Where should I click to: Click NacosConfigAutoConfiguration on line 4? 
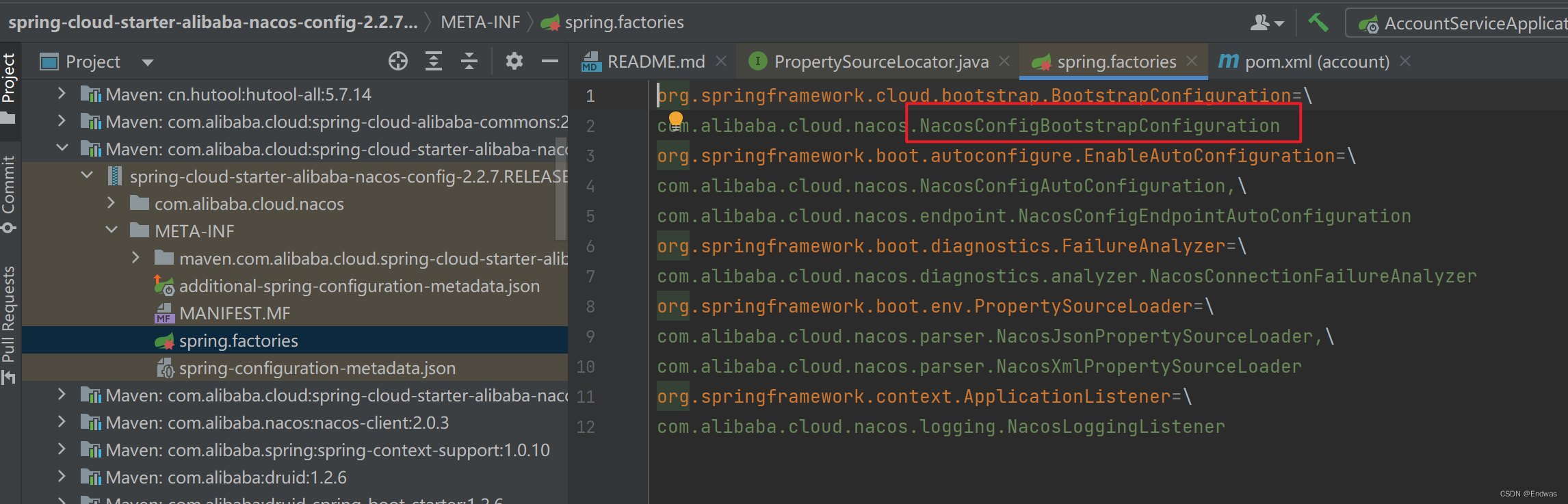(1072, 186)
